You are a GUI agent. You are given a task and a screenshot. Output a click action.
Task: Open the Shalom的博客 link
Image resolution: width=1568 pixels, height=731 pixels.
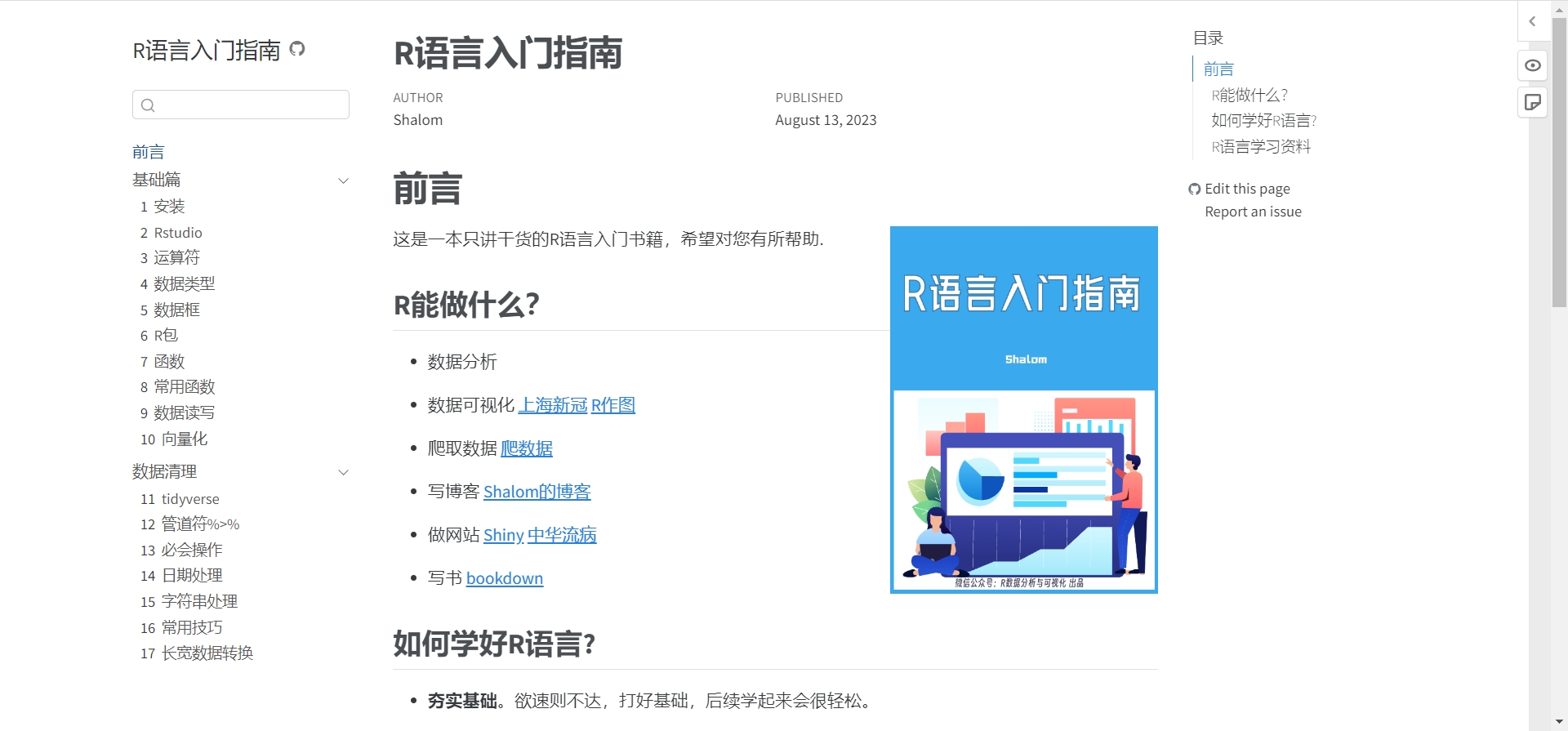coord(537,492)
